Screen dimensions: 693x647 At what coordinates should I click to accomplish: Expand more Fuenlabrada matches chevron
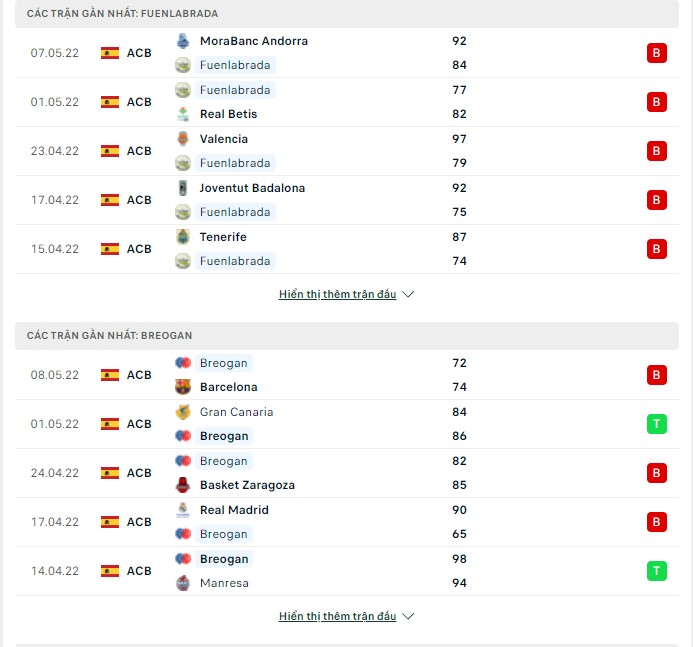point(408,294)
